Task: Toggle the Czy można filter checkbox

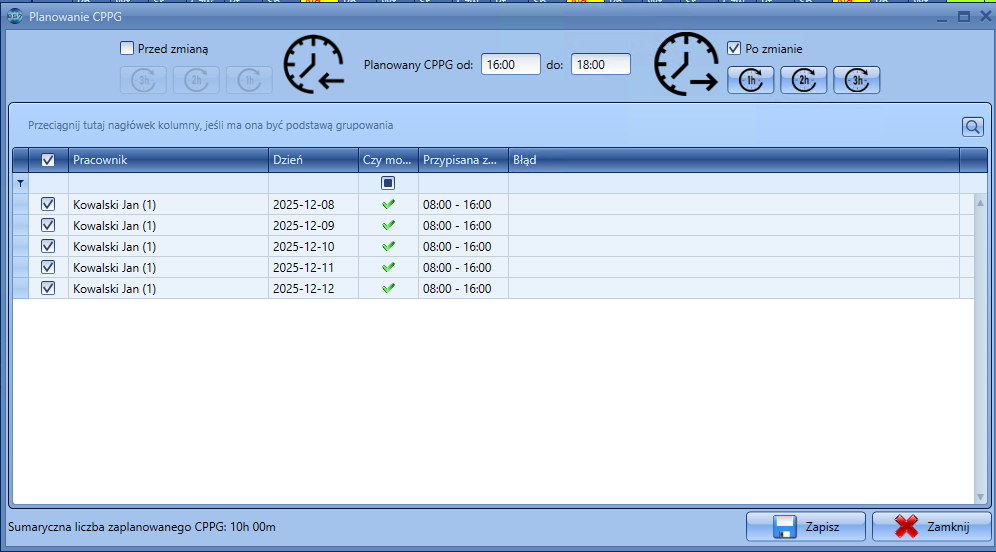Action: (x=388, y=183)
